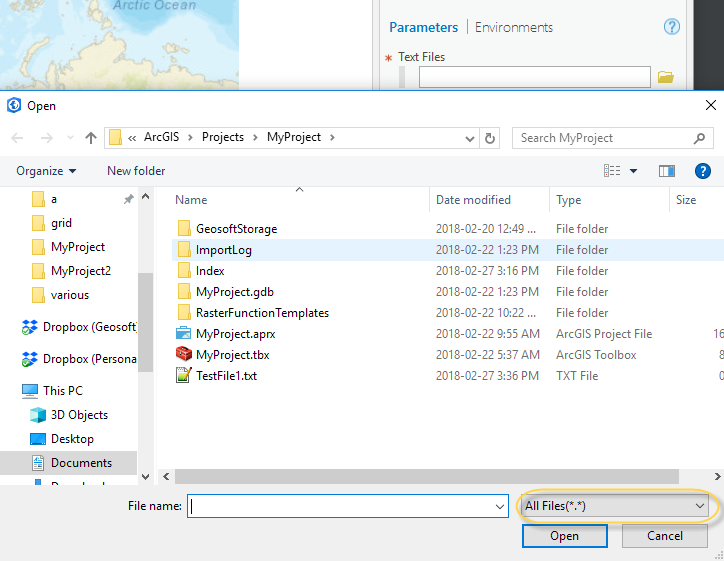The height and width of the screenshot is (561, 724).
Task: Click ArcGIS in the address path
Action: pos(161,137)
